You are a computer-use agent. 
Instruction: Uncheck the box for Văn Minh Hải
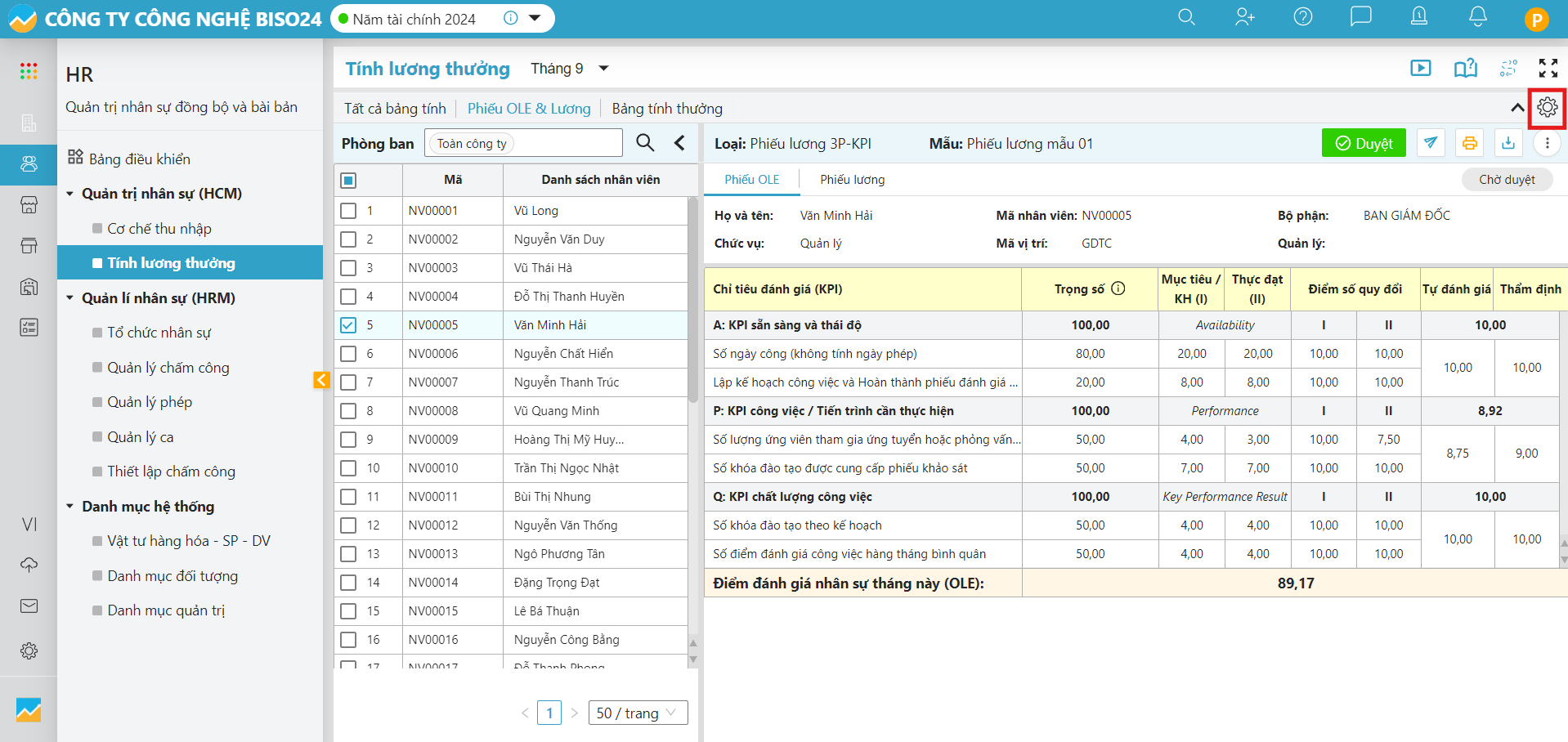pos(348,325)
